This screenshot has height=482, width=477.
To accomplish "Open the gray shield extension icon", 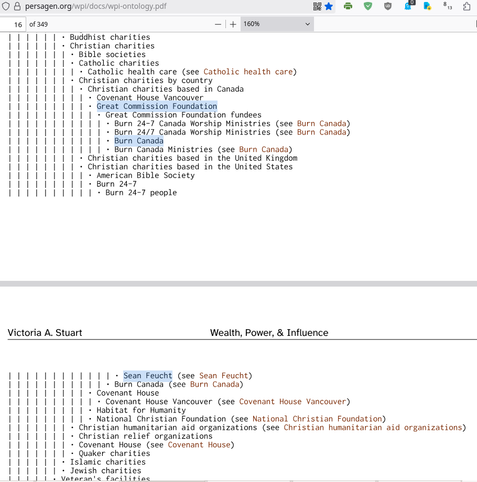I will (x=388, y=6).
